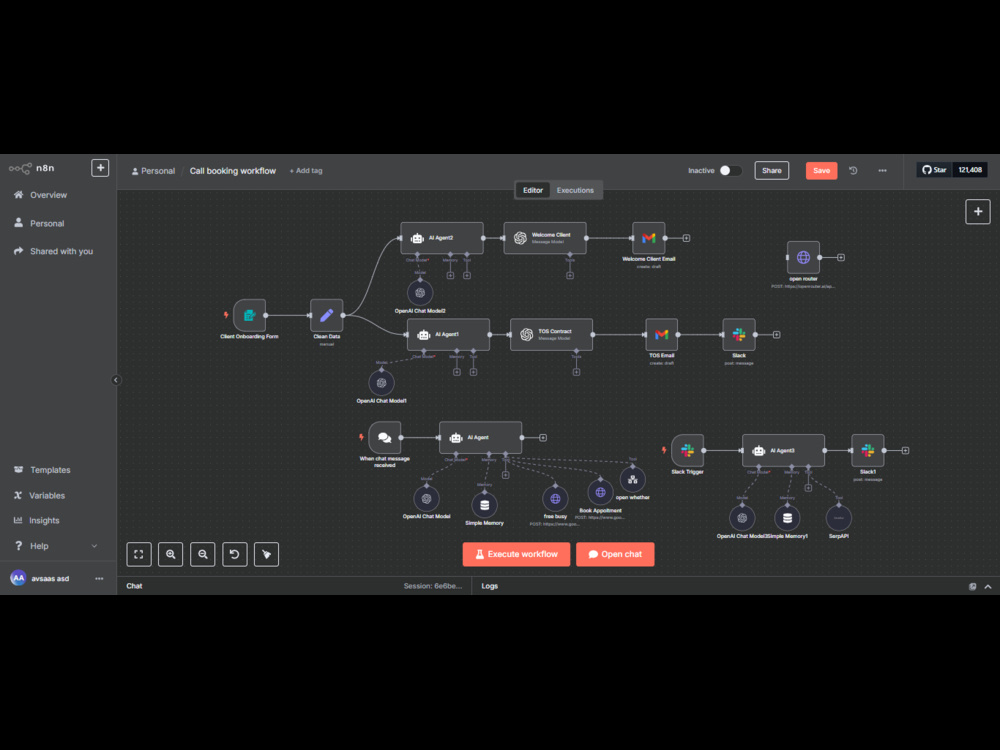Click Add tag link
This screenshot has width=1000, height=750.
[306, 171]
